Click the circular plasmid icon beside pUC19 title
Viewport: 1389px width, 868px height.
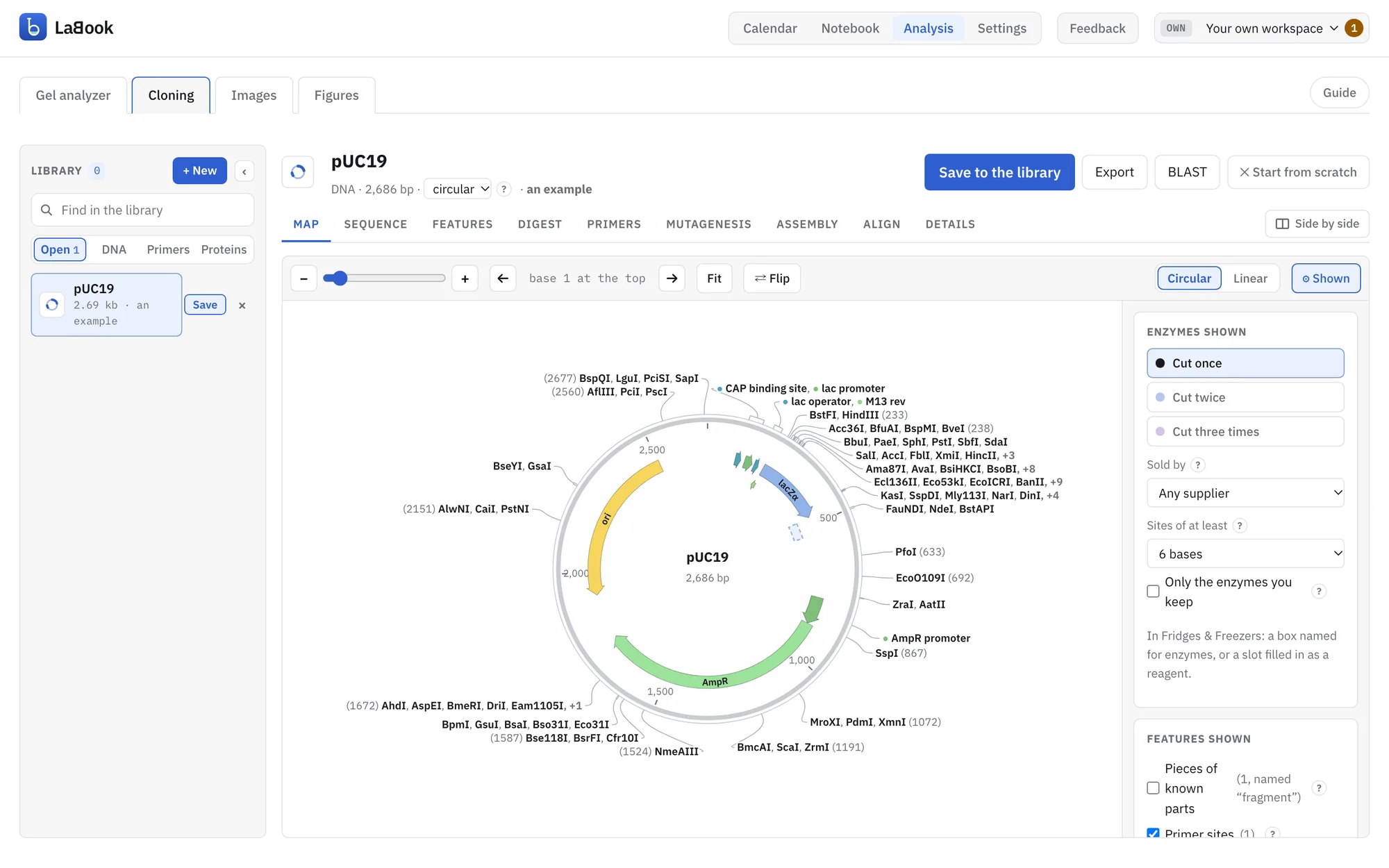tap(298, 172)
